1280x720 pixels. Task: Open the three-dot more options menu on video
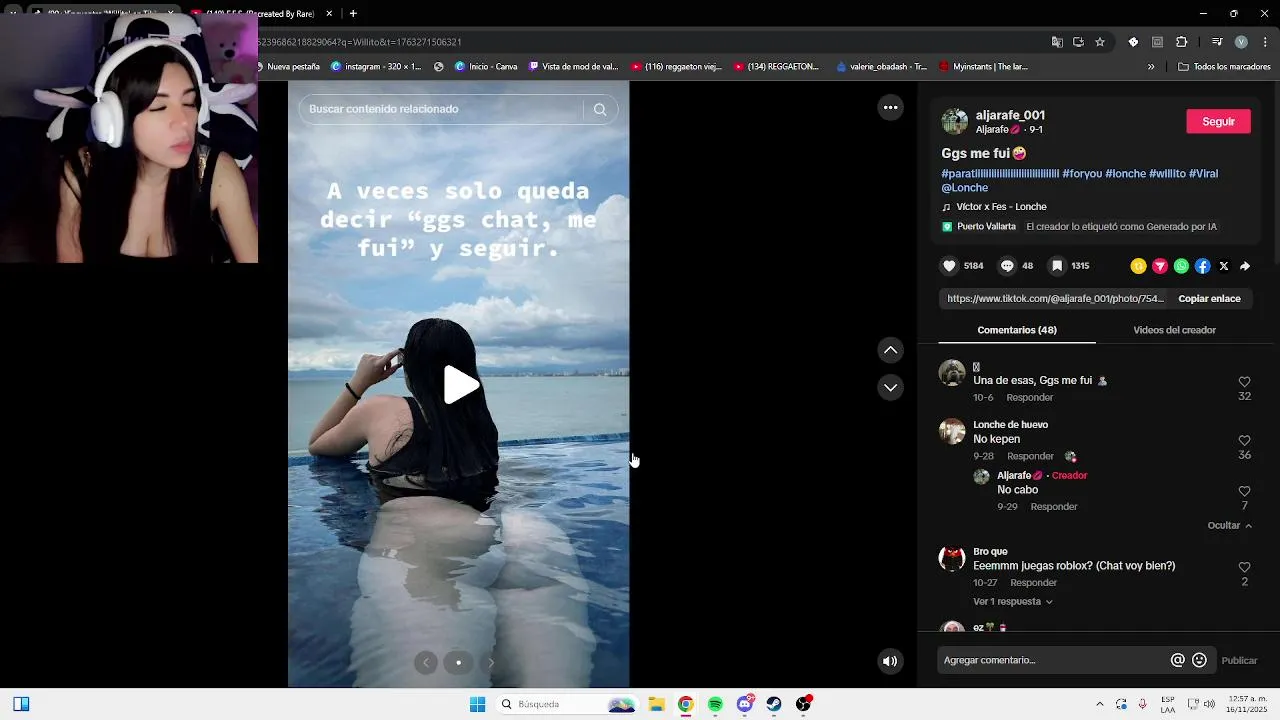pyautogui.click(x=890, y=108)
